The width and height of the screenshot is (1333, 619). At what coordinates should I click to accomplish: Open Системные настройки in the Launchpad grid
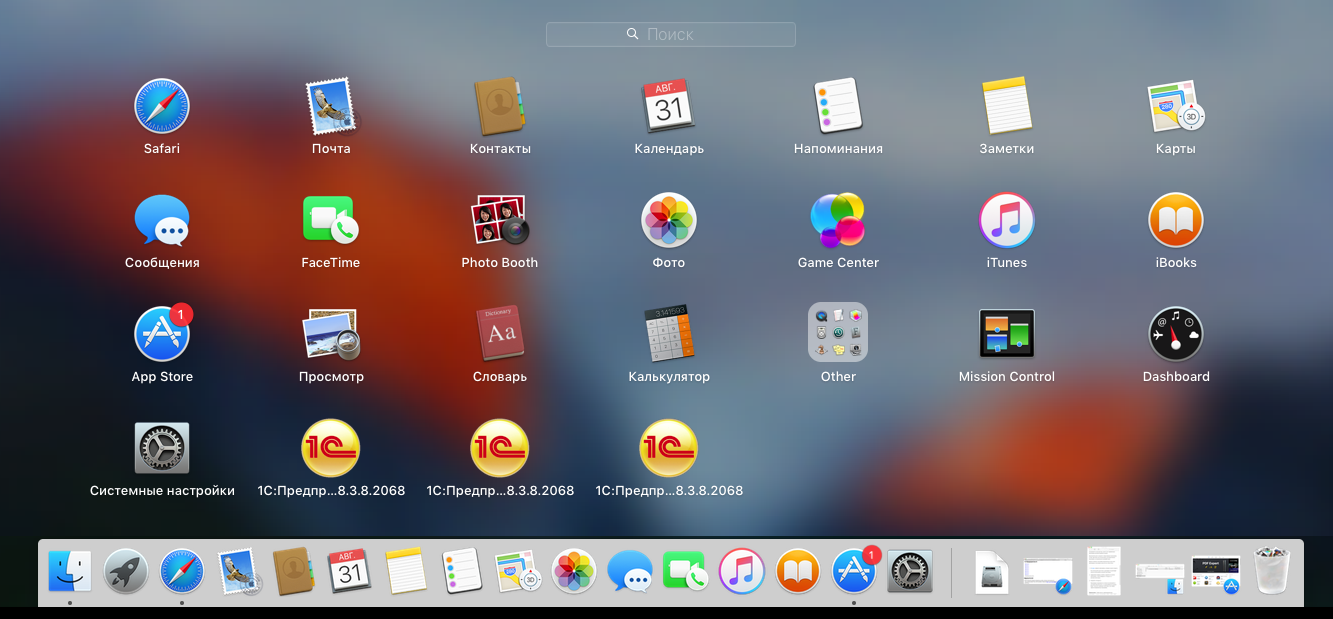pyautogui.click(x=162, y=448)
